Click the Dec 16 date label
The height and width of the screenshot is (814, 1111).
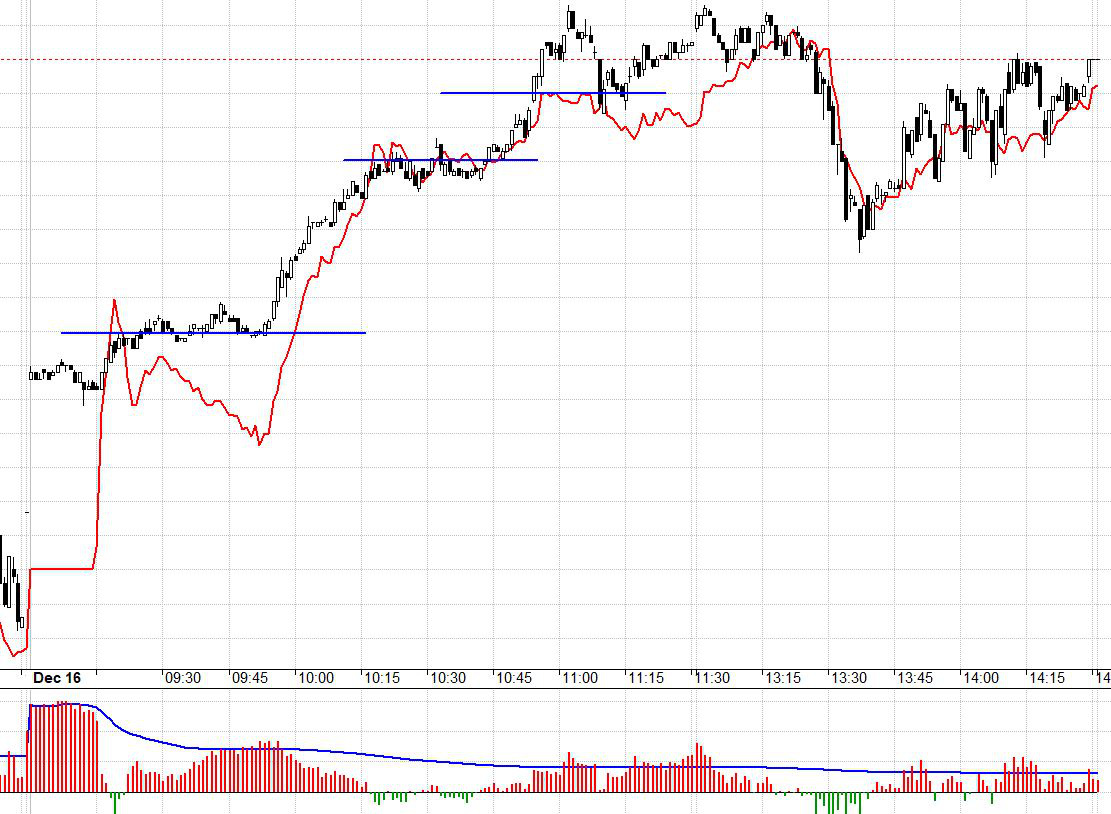point(57,678)
